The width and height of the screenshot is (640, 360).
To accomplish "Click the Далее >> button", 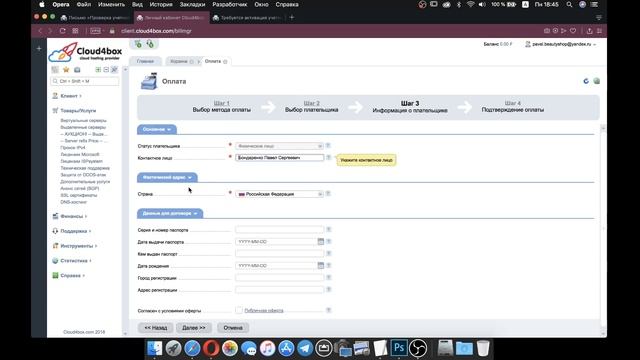I will [x=194, y=328].
